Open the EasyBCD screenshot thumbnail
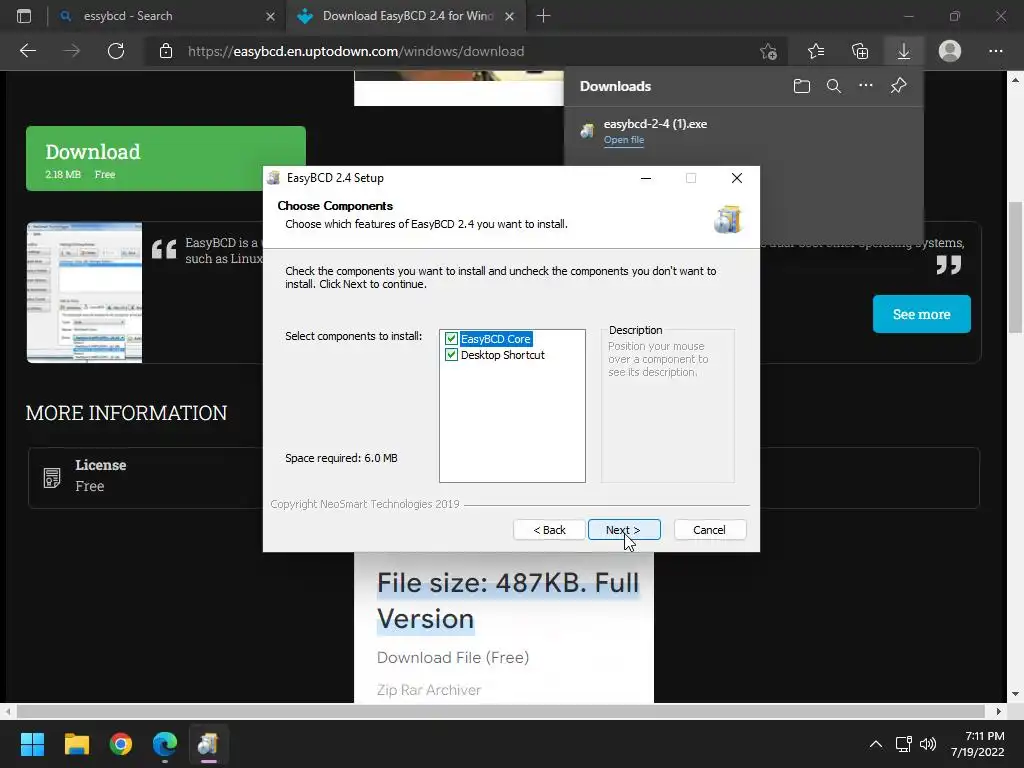The image size is (1024, 768). 84,293
